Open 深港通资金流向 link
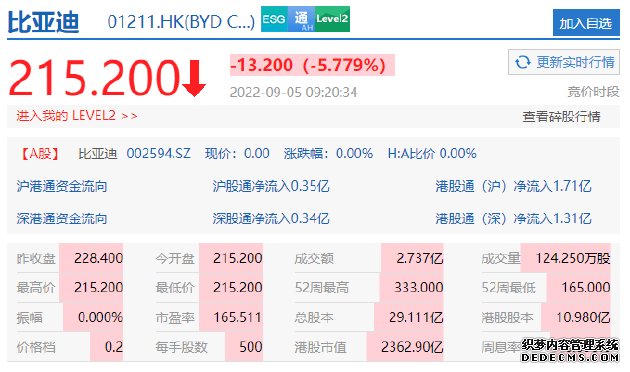The width and height of the screenshot is (630, 372). (62, 219)
